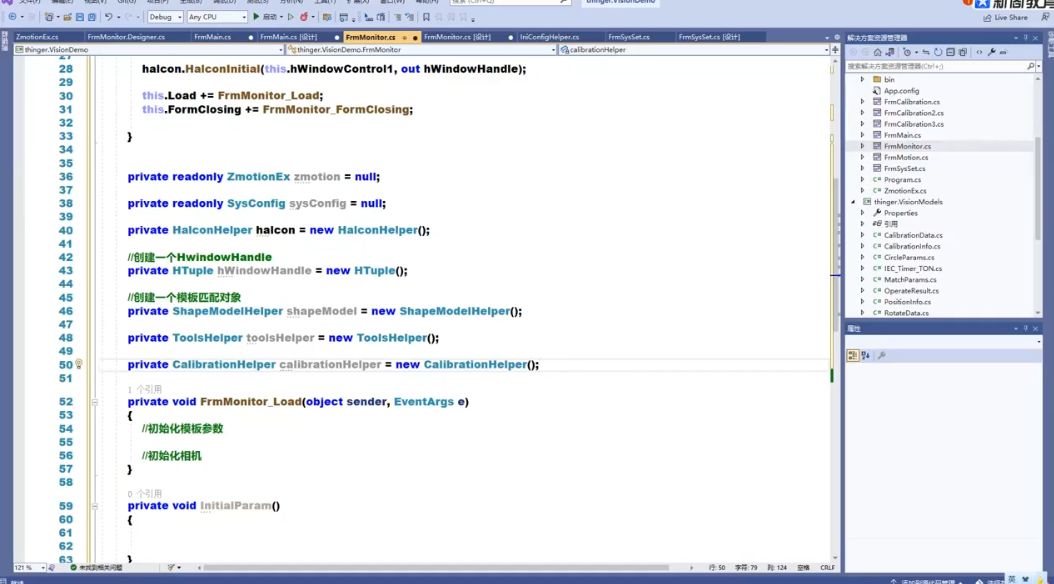Toggle pin on the Solution Explorer panel
Screen dimensions: 1054x584
(x=1025, y=37)
